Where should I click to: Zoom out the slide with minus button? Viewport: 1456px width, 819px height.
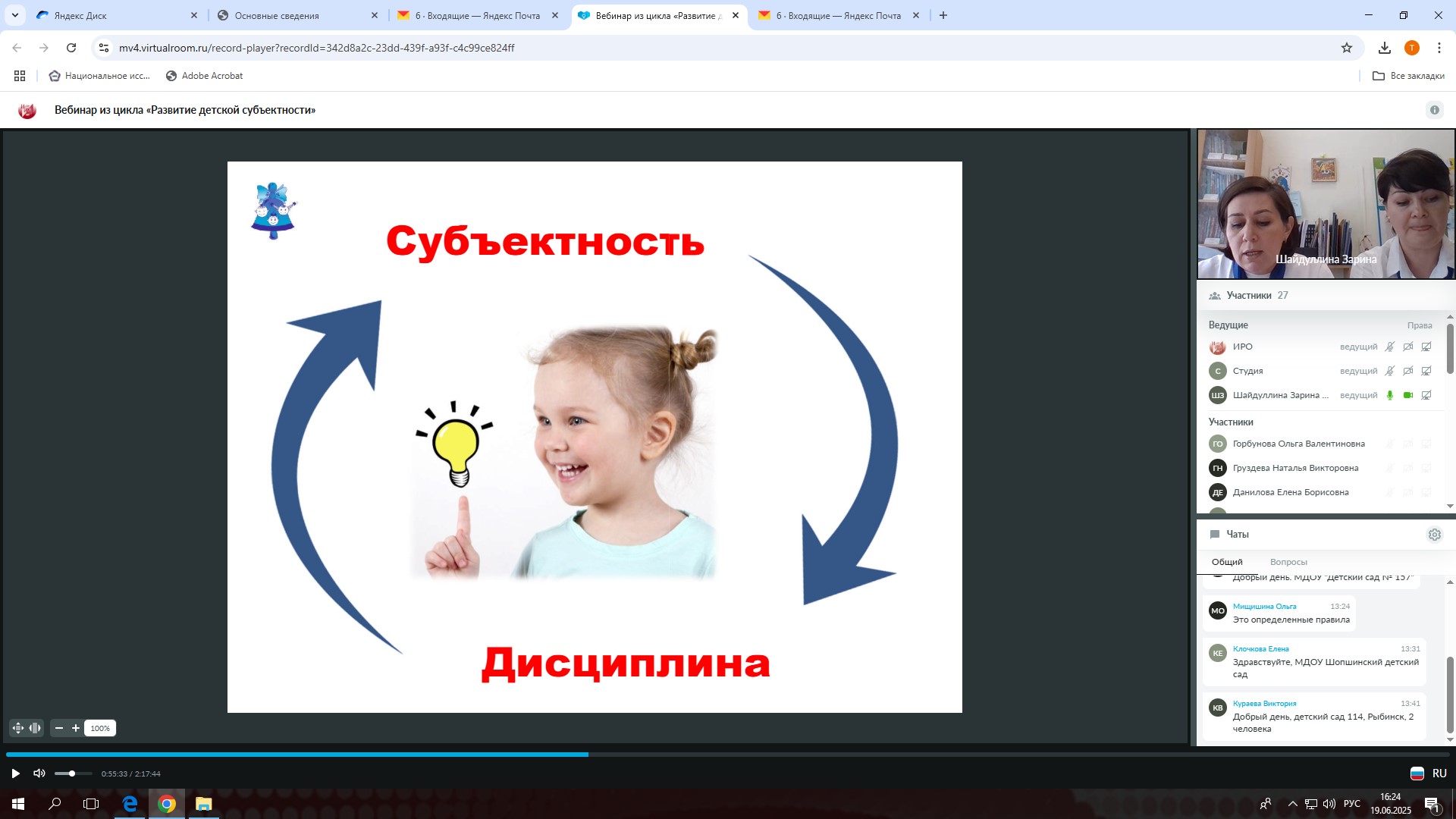[x=59, y=728]
